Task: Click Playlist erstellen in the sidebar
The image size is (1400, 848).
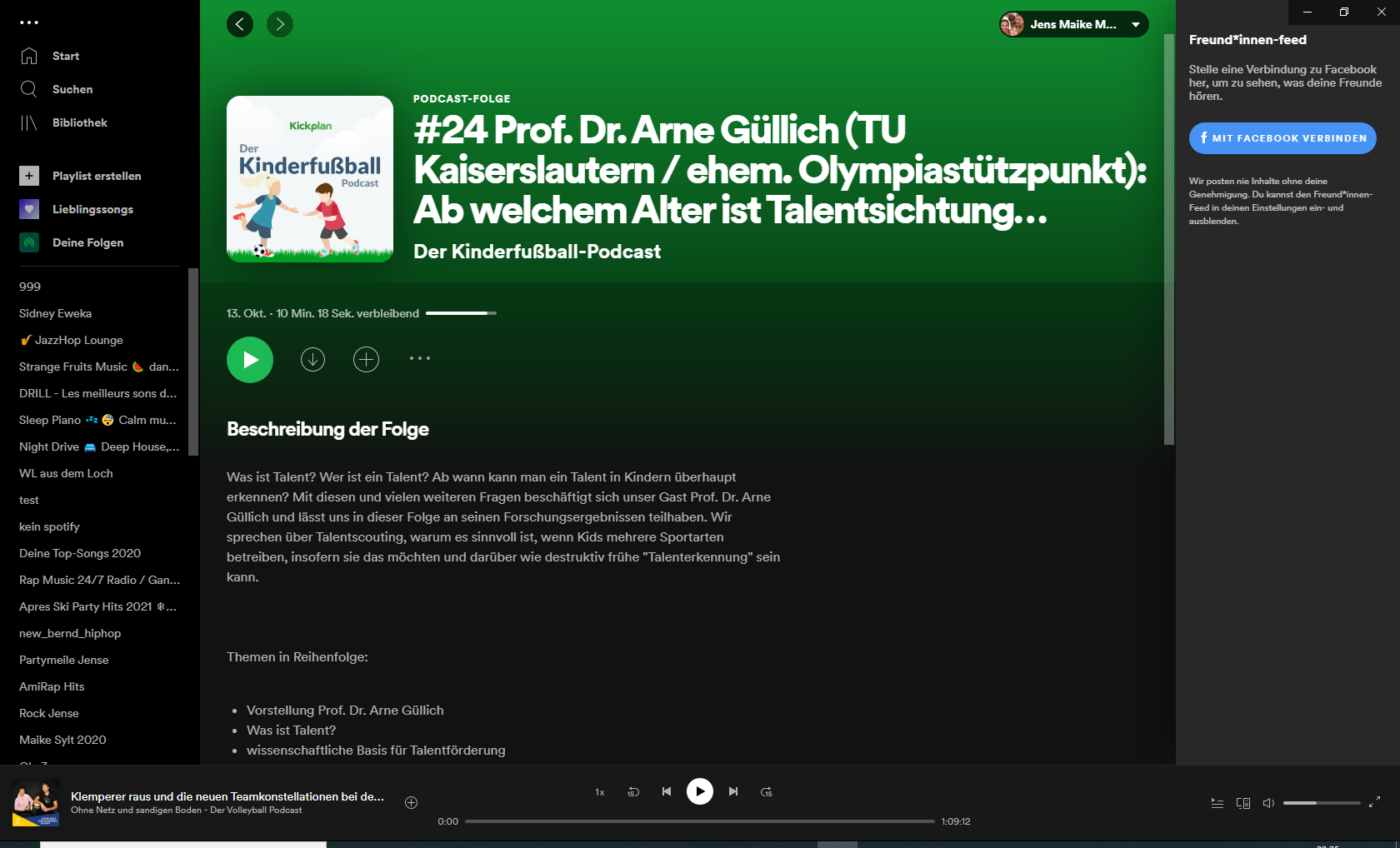Action: tap(96, 176)
